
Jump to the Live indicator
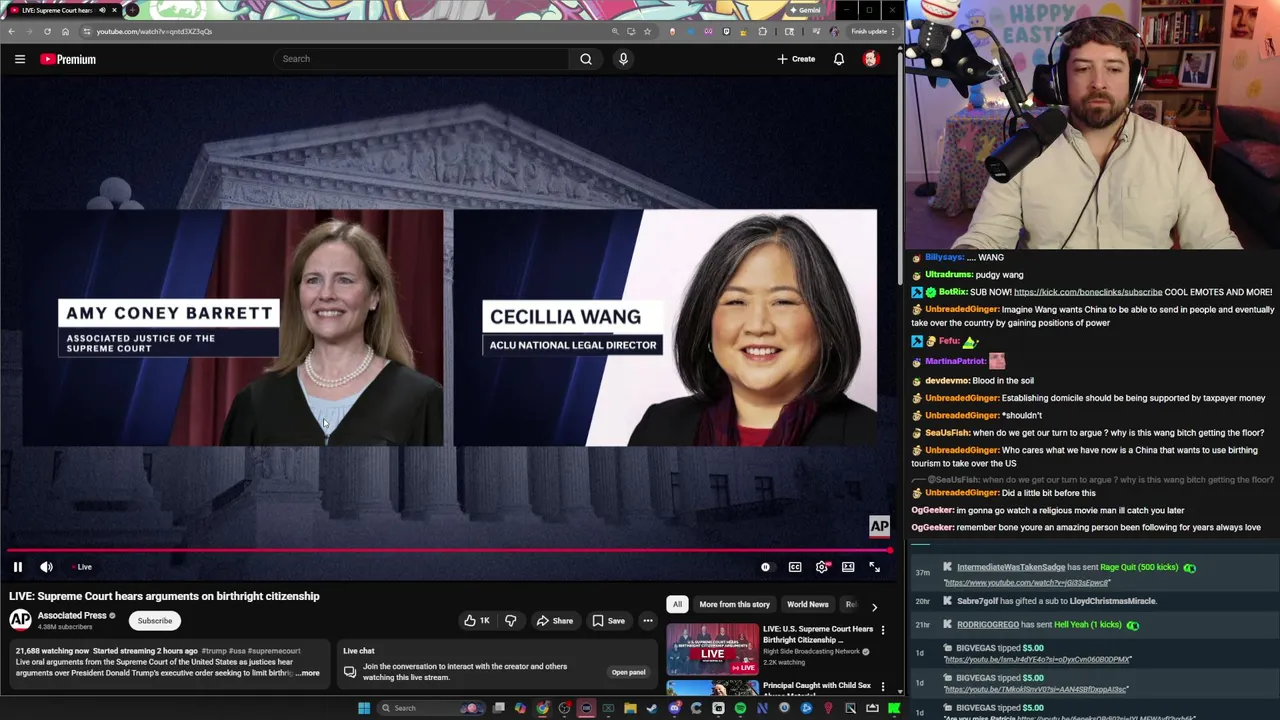(x=82, y=567)
